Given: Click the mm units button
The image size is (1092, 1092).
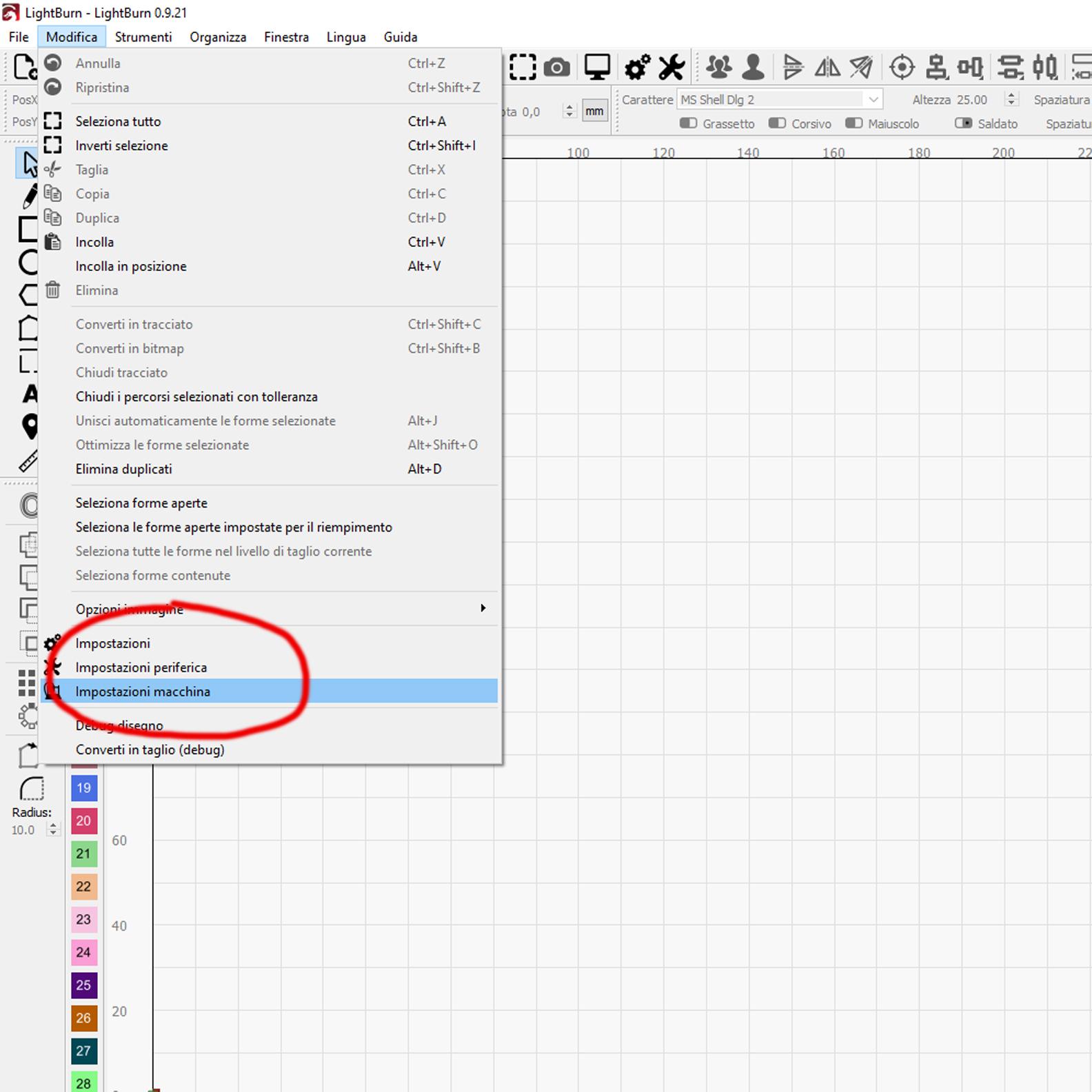Looking at the screenshot, I should 594,111.
